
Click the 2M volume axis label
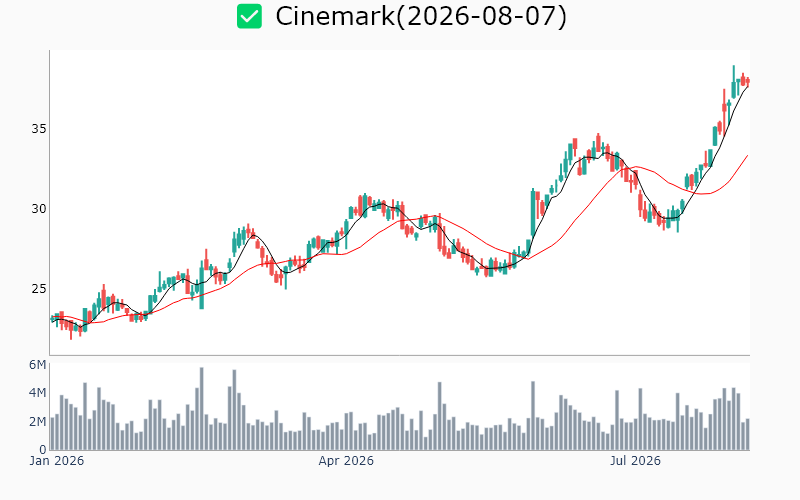pos(37,421)
